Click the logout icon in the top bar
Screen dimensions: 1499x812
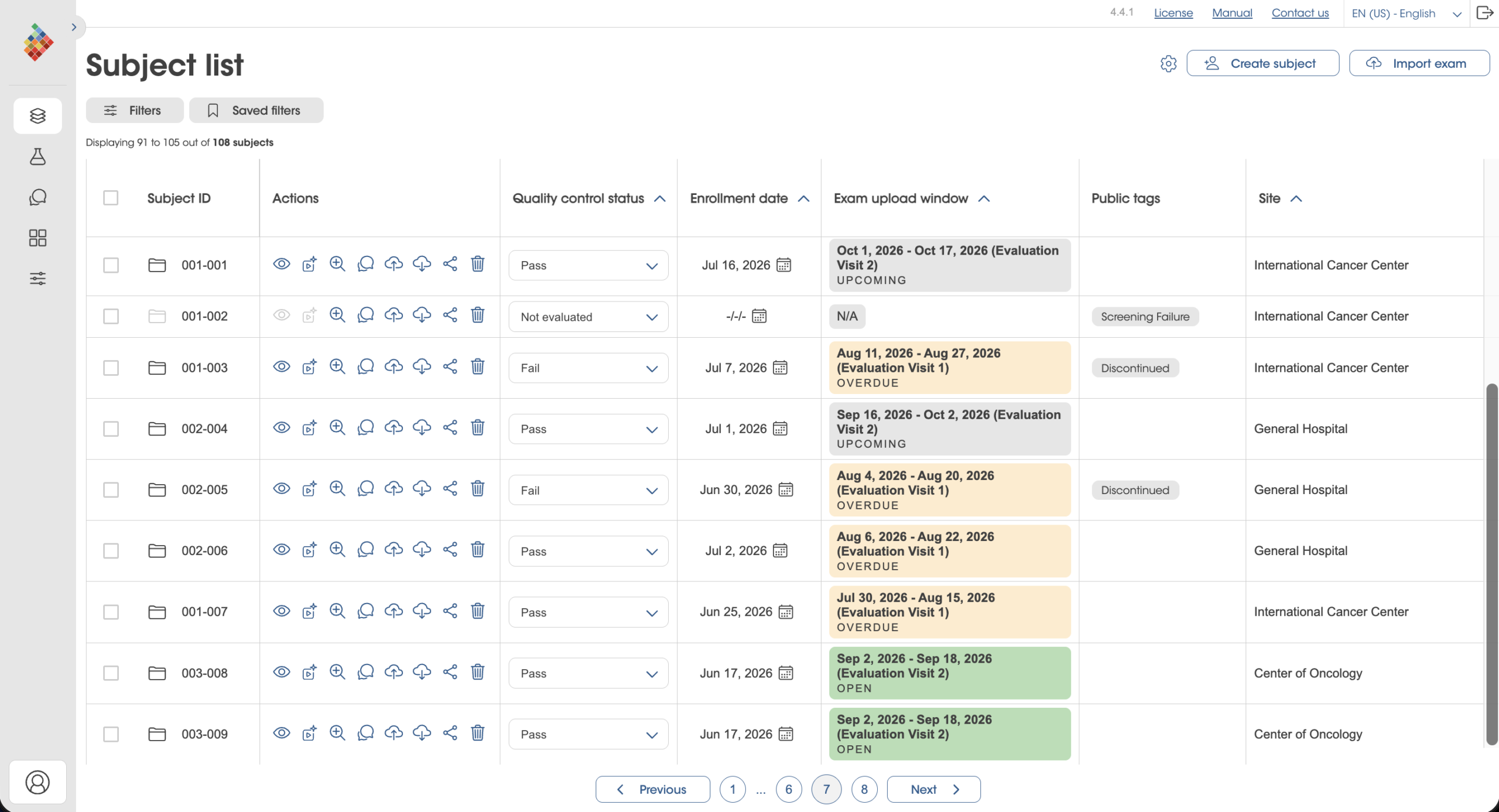tap(1484, 13)
